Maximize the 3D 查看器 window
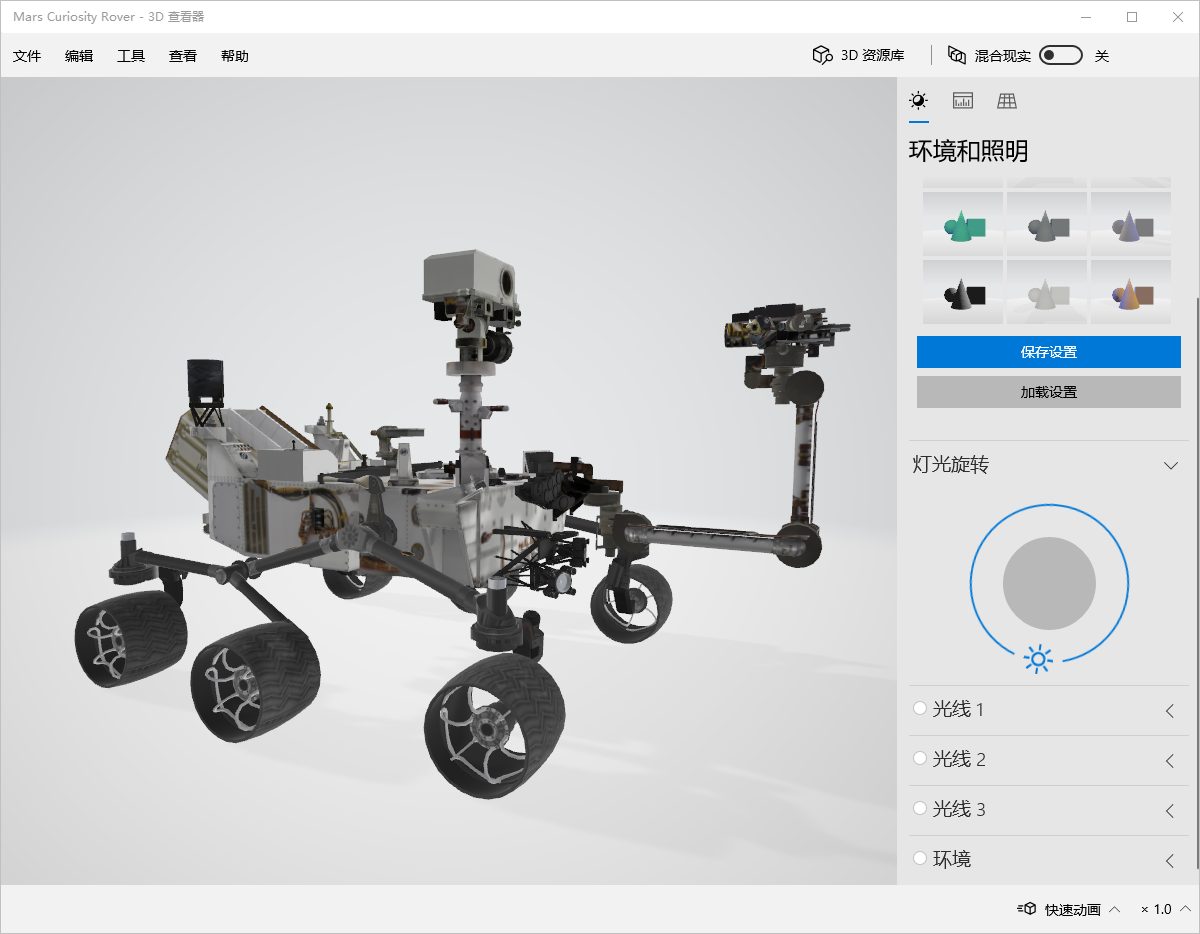This screenshot has height=934, width=1200. pos(1132,17)
